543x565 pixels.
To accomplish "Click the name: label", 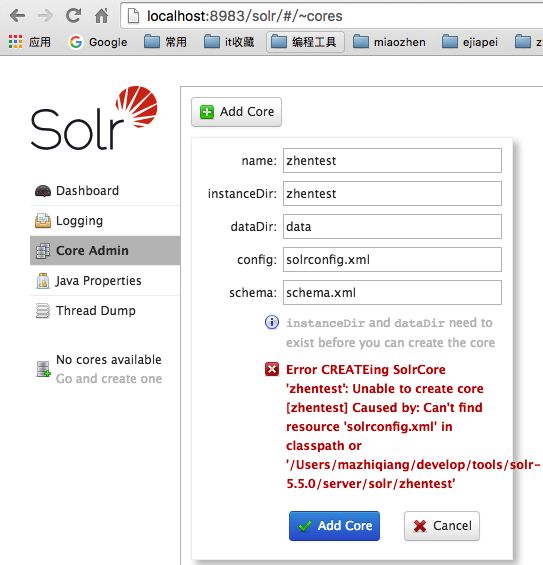I will (x=259, y=161).
